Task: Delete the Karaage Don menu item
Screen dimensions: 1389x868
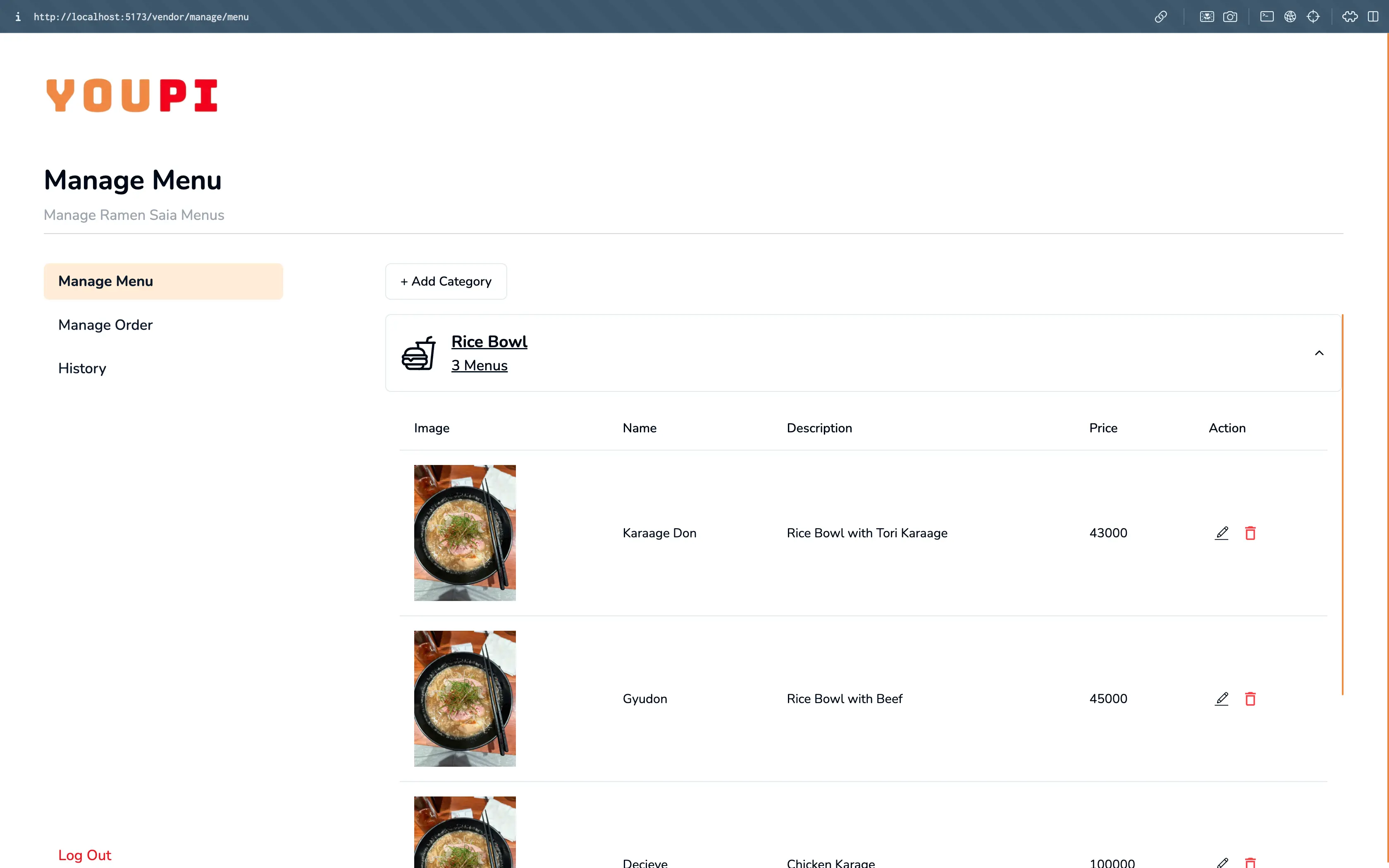Action: coord(1250,533)
